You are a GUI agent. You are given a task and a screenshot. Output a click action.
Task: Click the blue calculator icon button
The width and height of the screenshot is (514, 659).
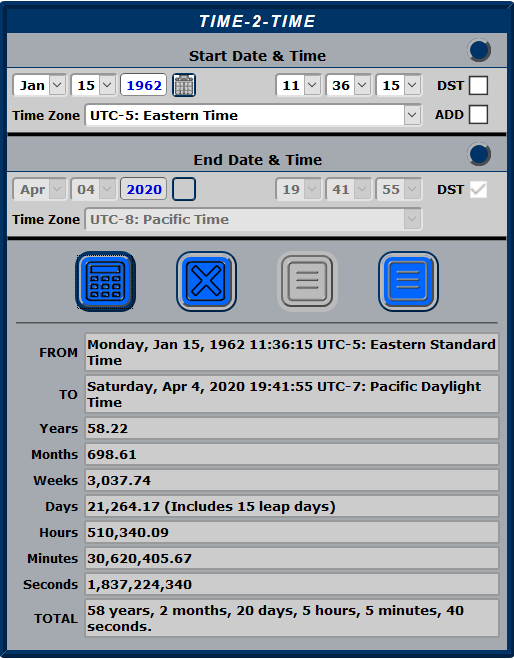click(x=105, y=281)
